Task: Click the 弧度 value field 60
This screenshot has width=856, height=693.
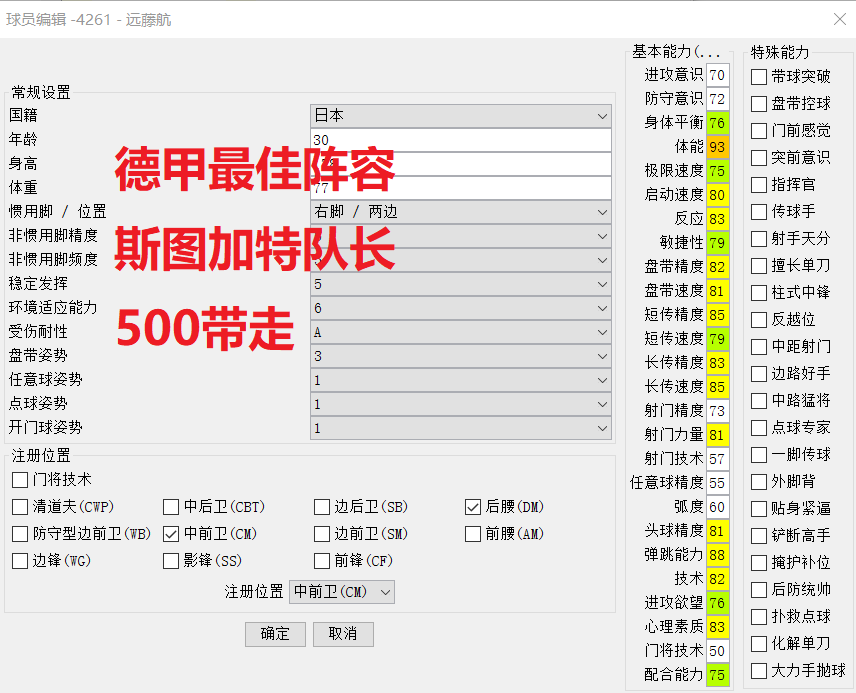Action: pos(717,507)
